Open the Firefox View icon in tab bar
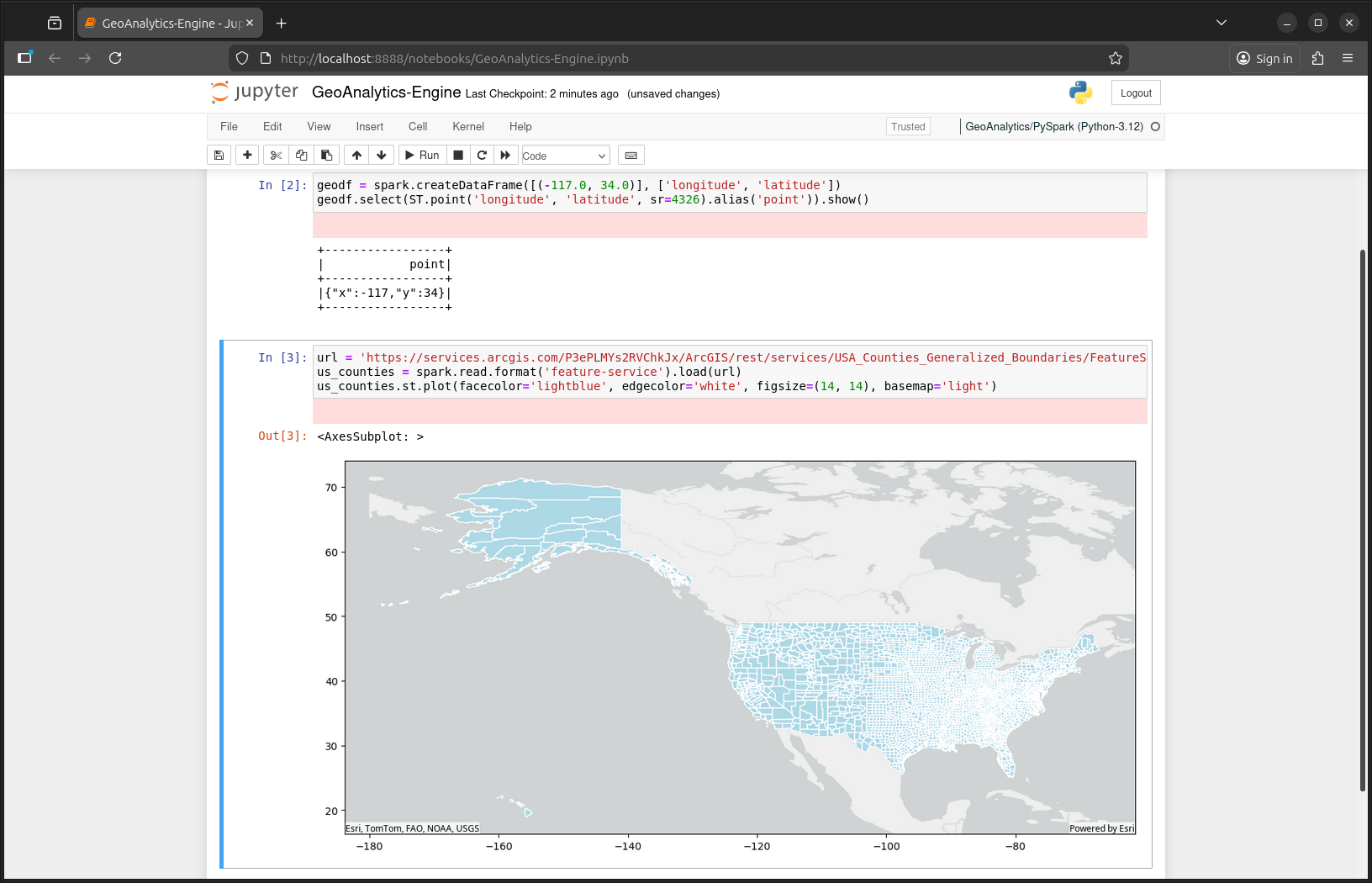The image size is (1372, 883). 55,24
